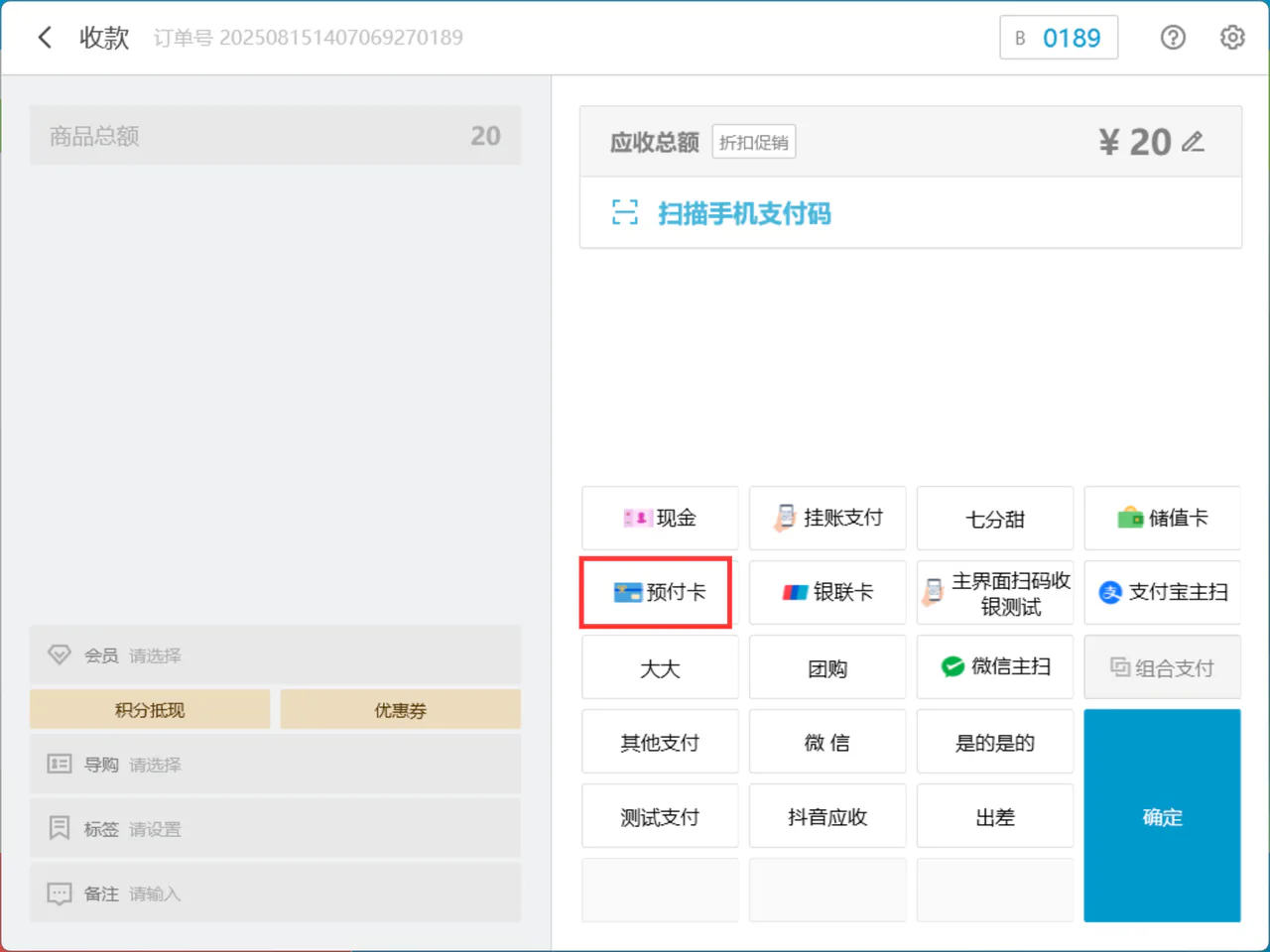Open 组合支付 combined payment
Image resolution: width=1270 pixels, height=952 pixels.
(x=1163, y=667)
